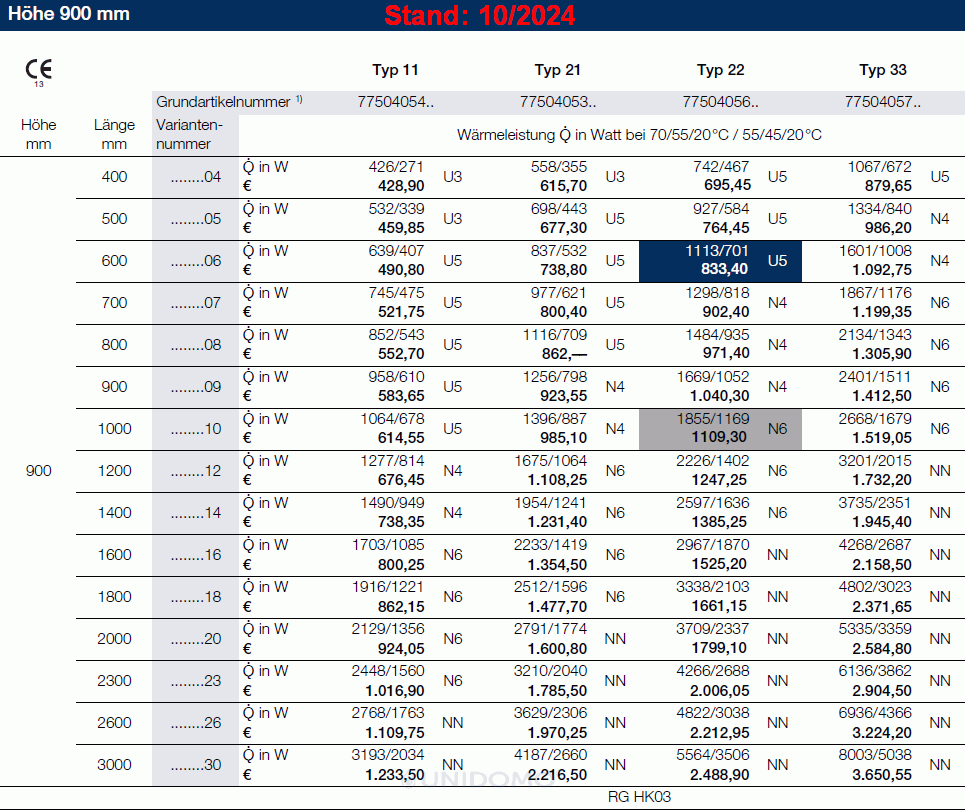The image size is (965, 810).
Task: Select the gray highlighted 1855/1169 cell
Action: tap(719, 429)
